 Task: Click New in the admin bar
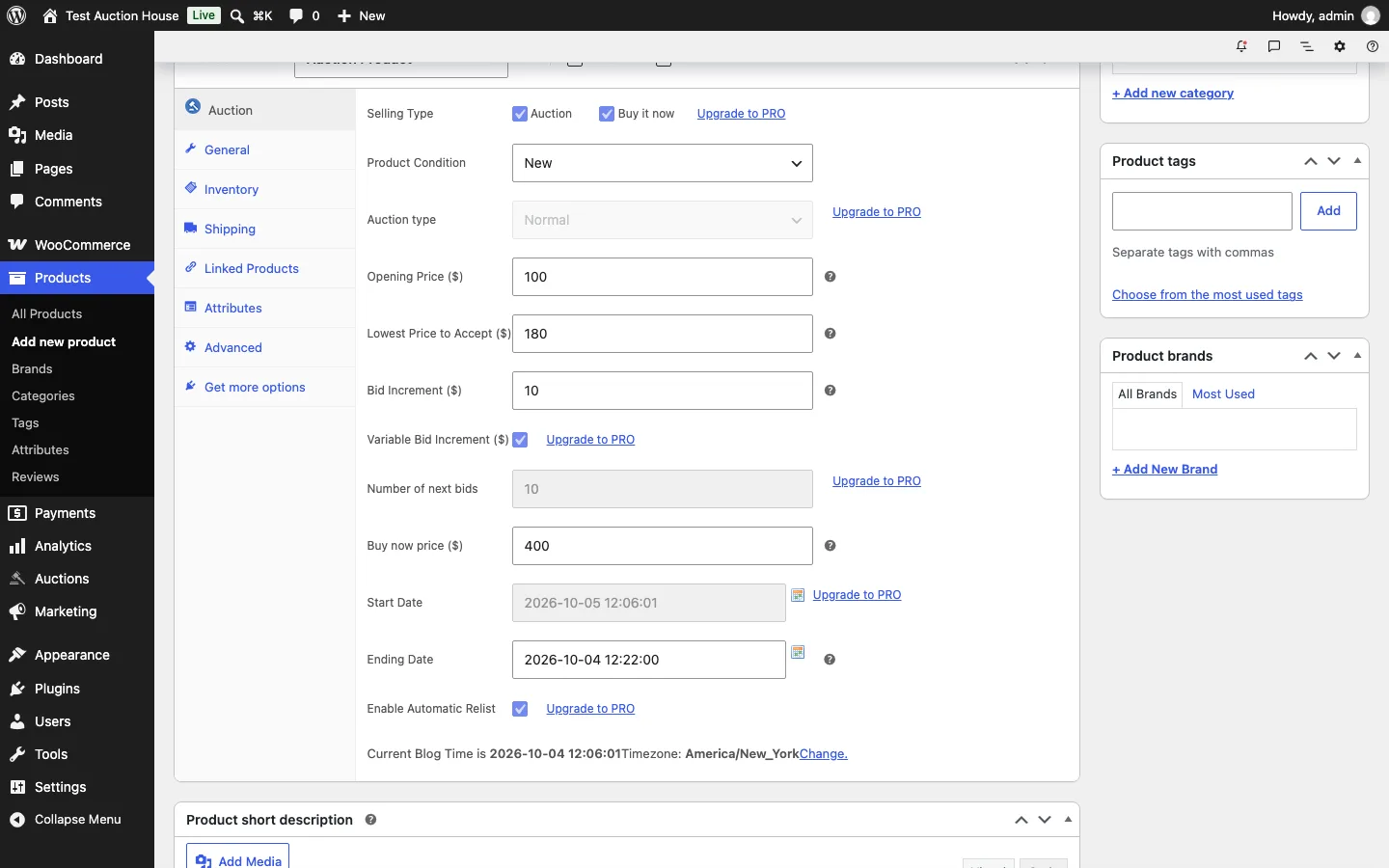pyautogui.click(x=361, y=15)
